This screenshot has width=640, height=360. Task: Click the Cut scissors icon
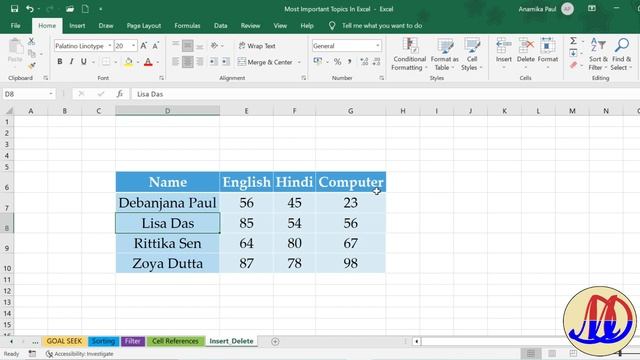(31, 41)
